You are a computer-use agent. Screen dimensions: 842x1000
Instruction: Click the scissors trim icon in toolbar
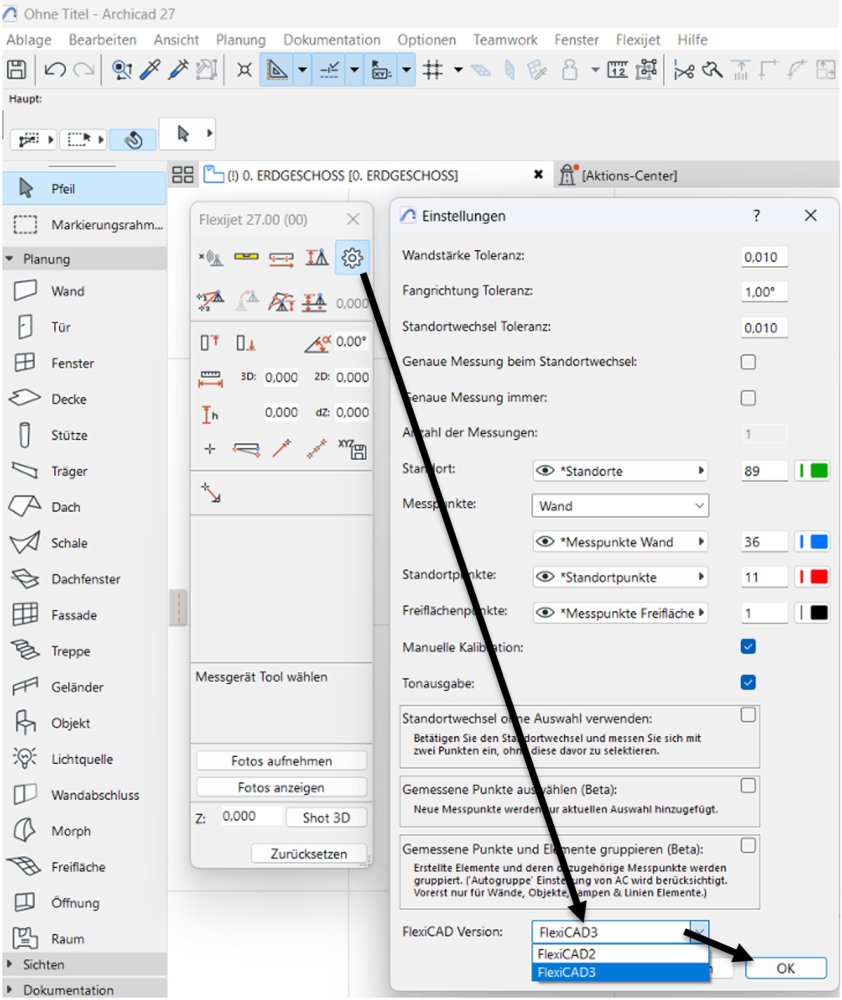pos(684,70)
